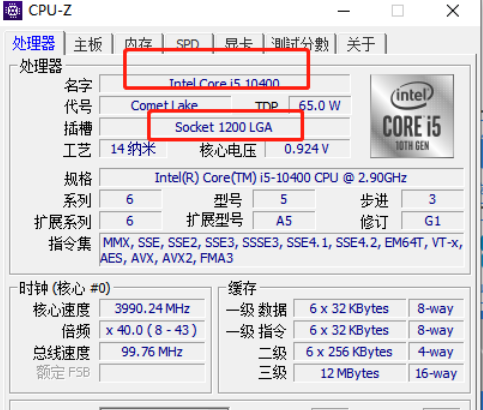Click the 4-way associativity value
Screen dimensions: 483x410
436,352
